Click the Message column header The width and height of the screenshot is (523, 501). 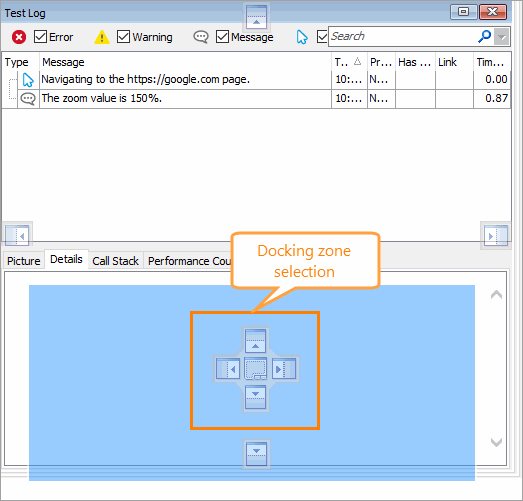[x=185, y=62]
